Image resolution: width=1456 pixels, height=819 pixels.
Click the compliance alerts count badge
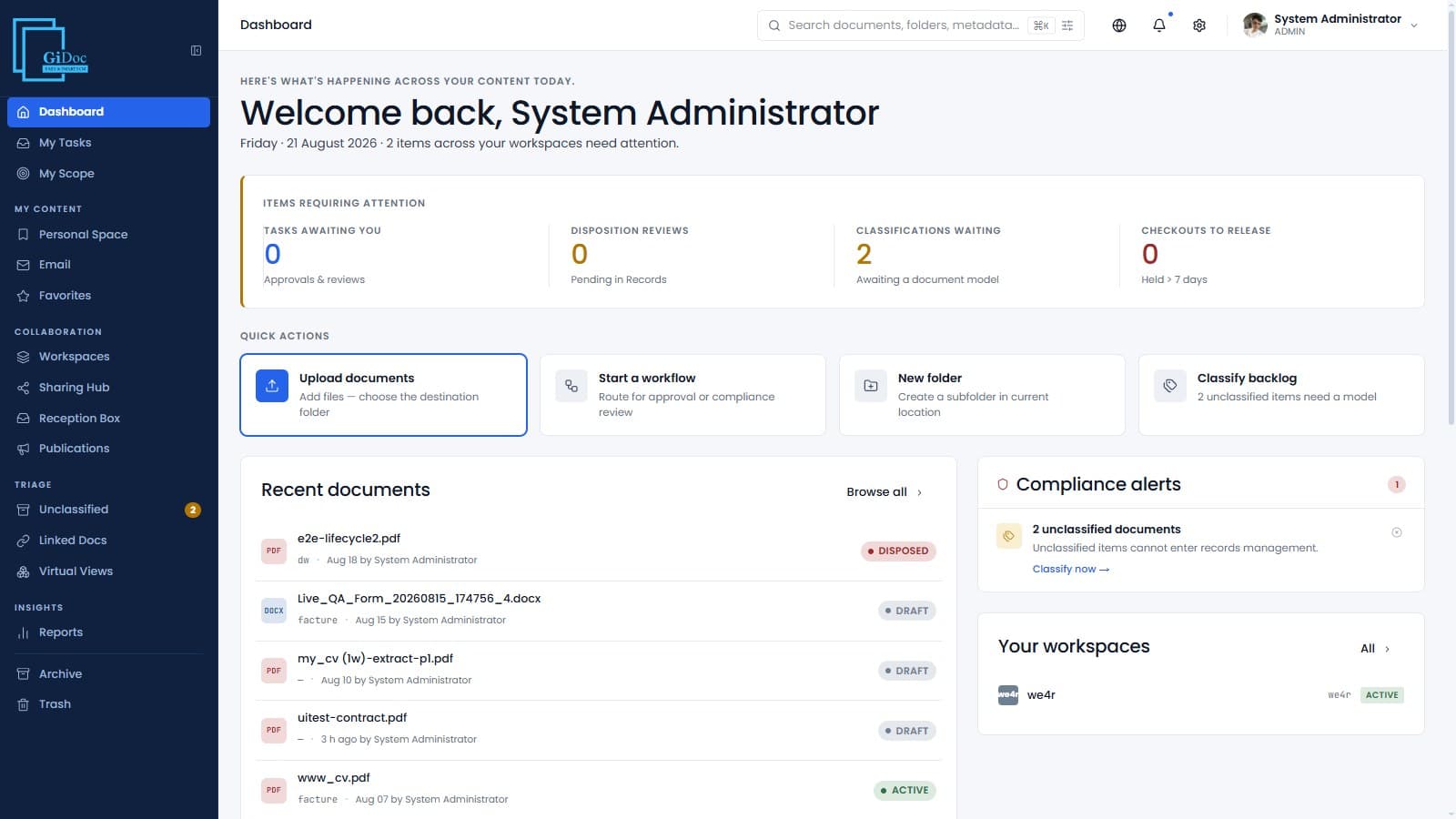(1397, 485)
